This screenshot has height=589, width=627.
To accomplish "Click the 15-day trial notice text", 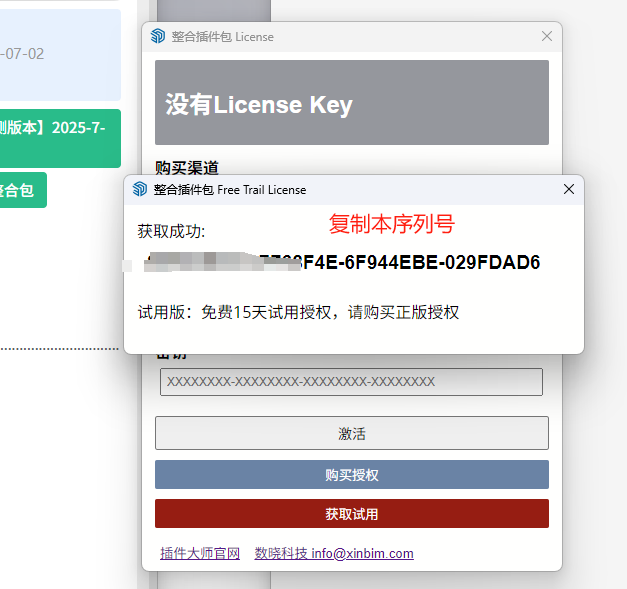I will [x=298, y=312].
